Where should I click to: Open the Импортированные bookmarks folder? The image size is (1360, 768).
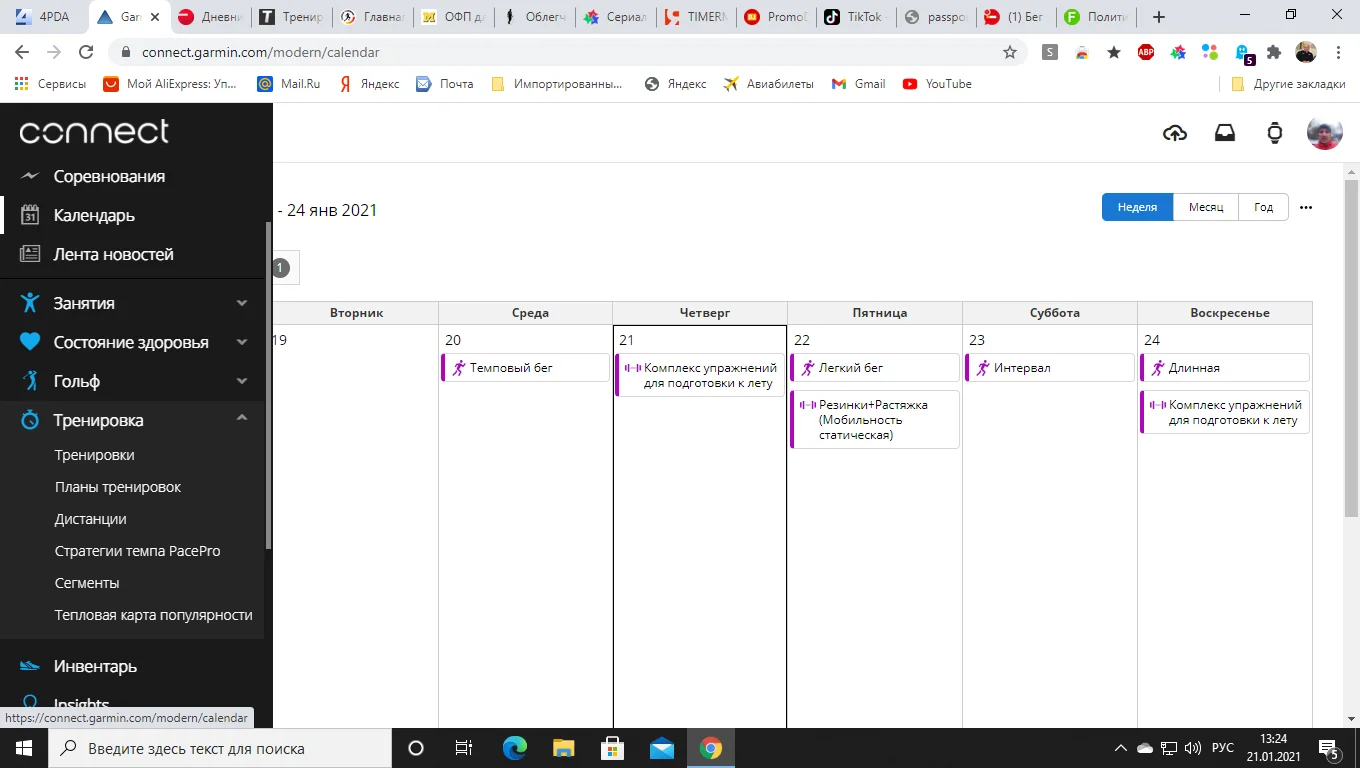point(557,84)
